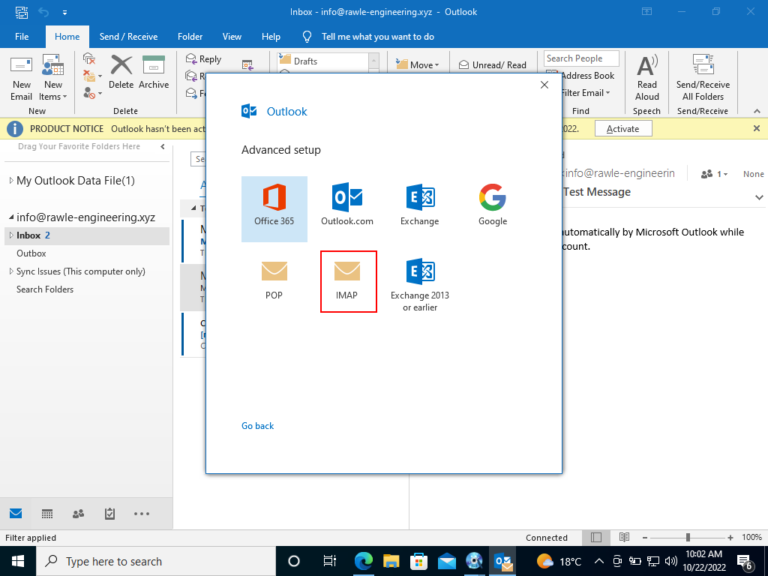Switch to the View tab
Image resolution: width=768 pixels, height=576 pixels.
pyautogui.click(x=232, y=37)
